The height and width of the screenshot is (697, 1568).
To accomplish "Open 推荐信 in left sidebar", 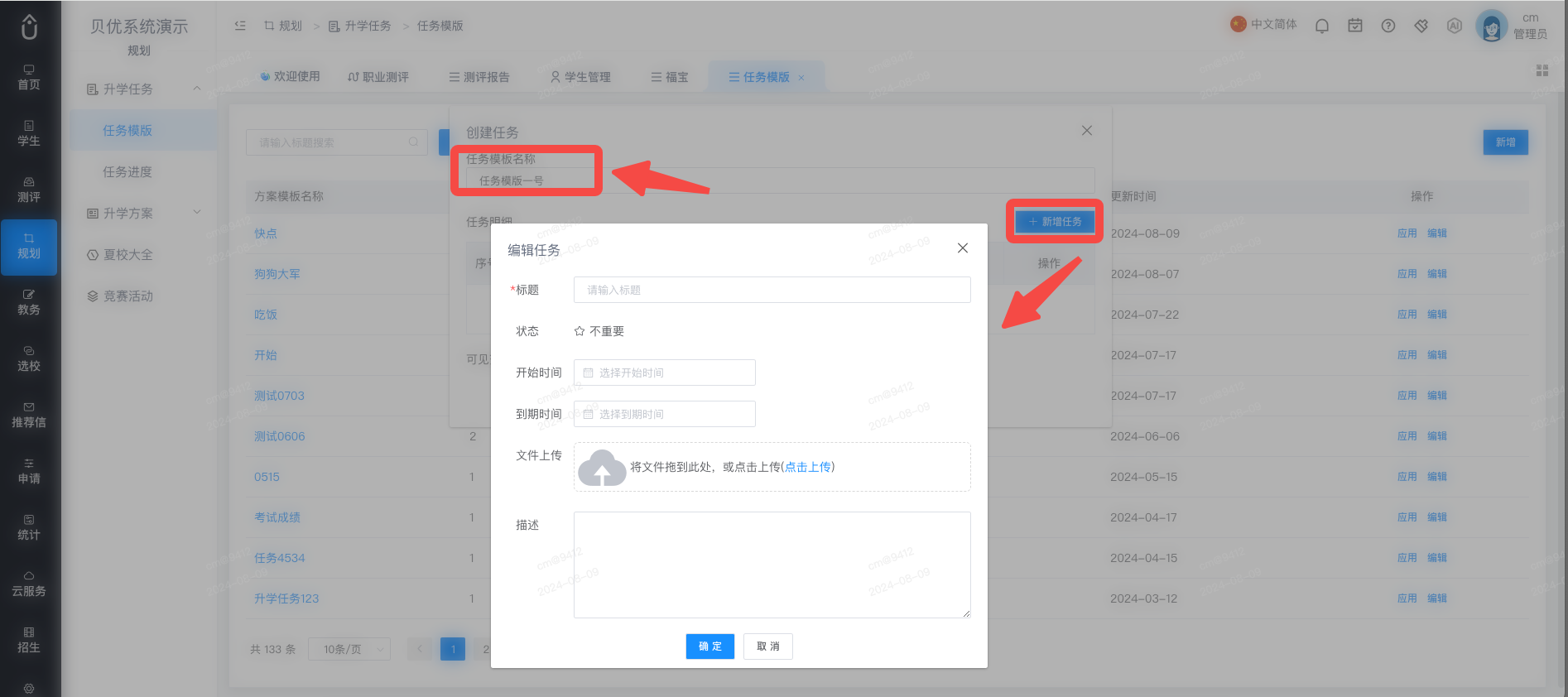I will pyautogui.click(x=29, y=415).
